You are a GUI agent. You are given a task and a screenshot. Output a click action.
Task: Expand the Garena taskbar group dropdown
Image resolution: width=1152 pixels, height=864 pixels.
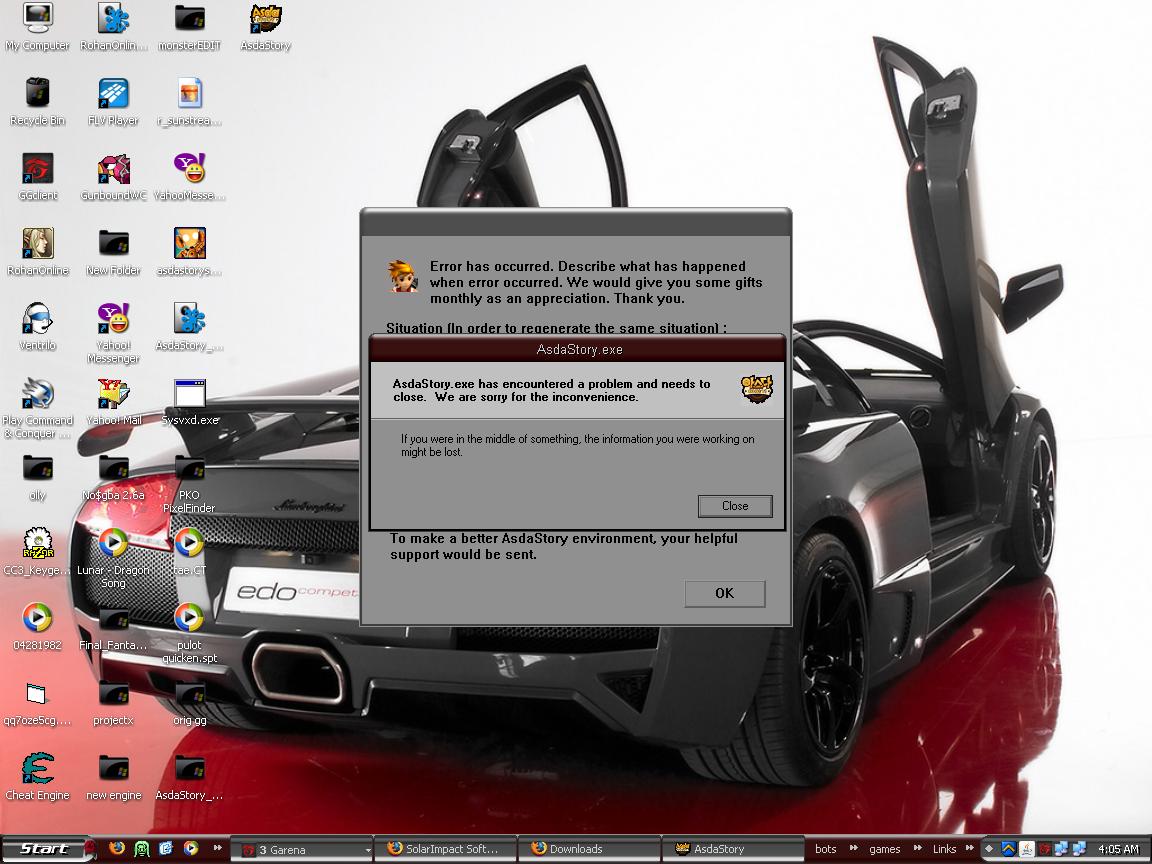coord(367,850)
